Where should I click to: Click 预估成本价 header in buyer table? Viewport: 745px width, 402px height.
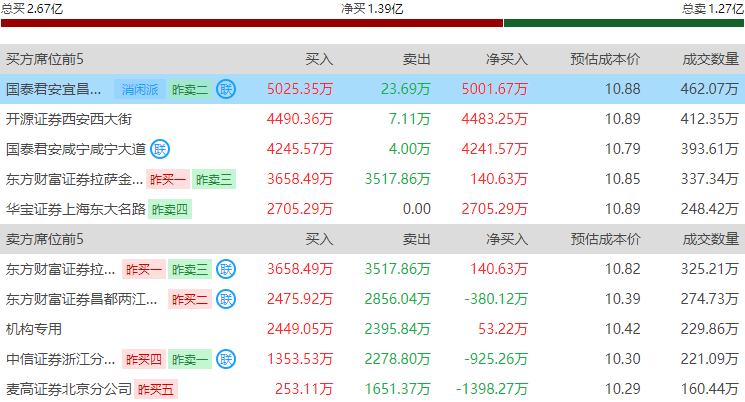605,59
